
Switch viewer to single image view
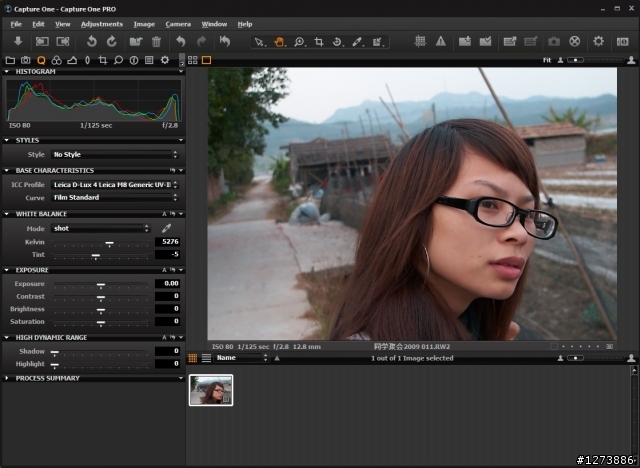coord(207,60)
